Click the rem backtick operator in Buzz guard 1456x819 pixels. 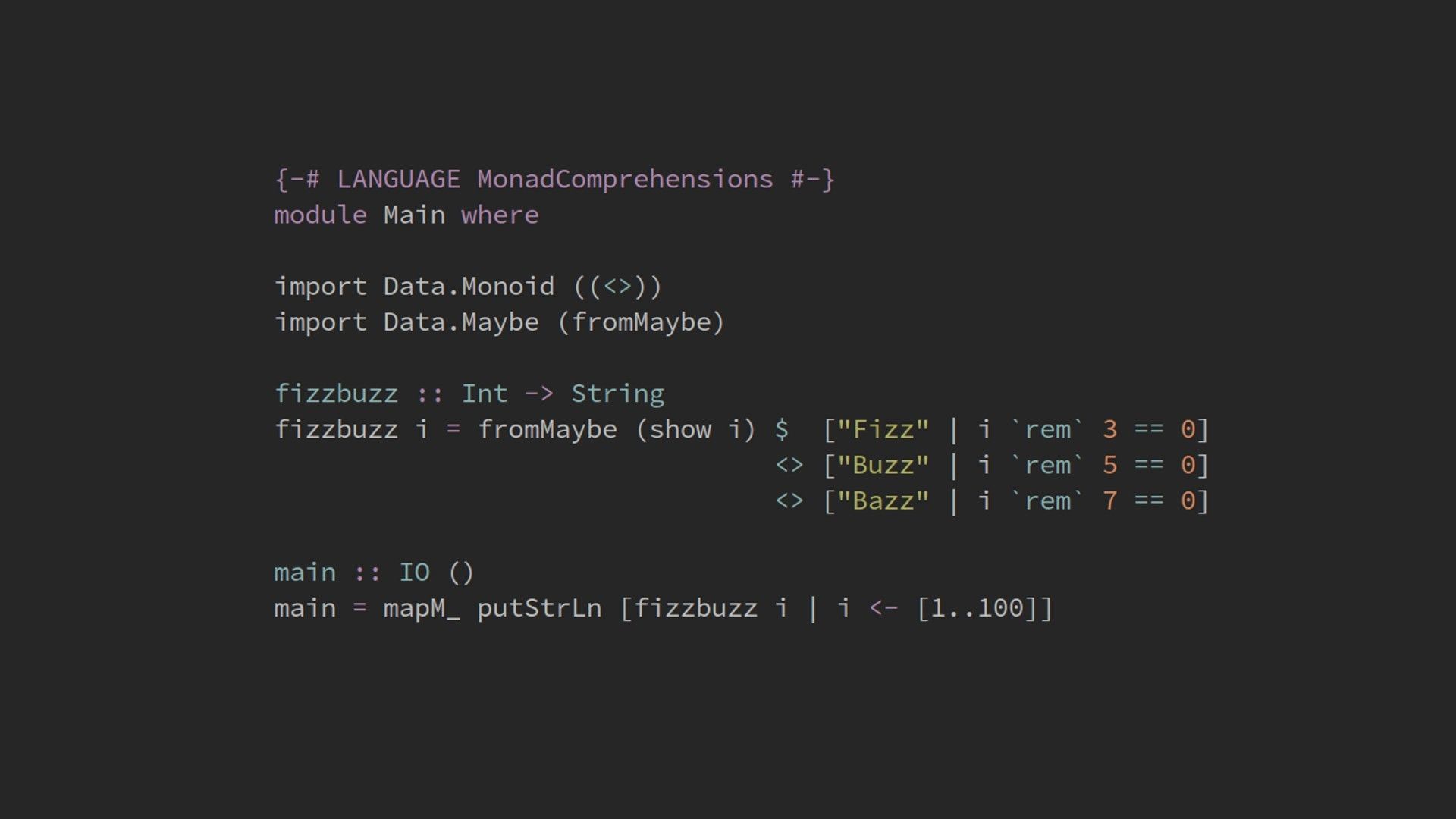point(1050,465)
